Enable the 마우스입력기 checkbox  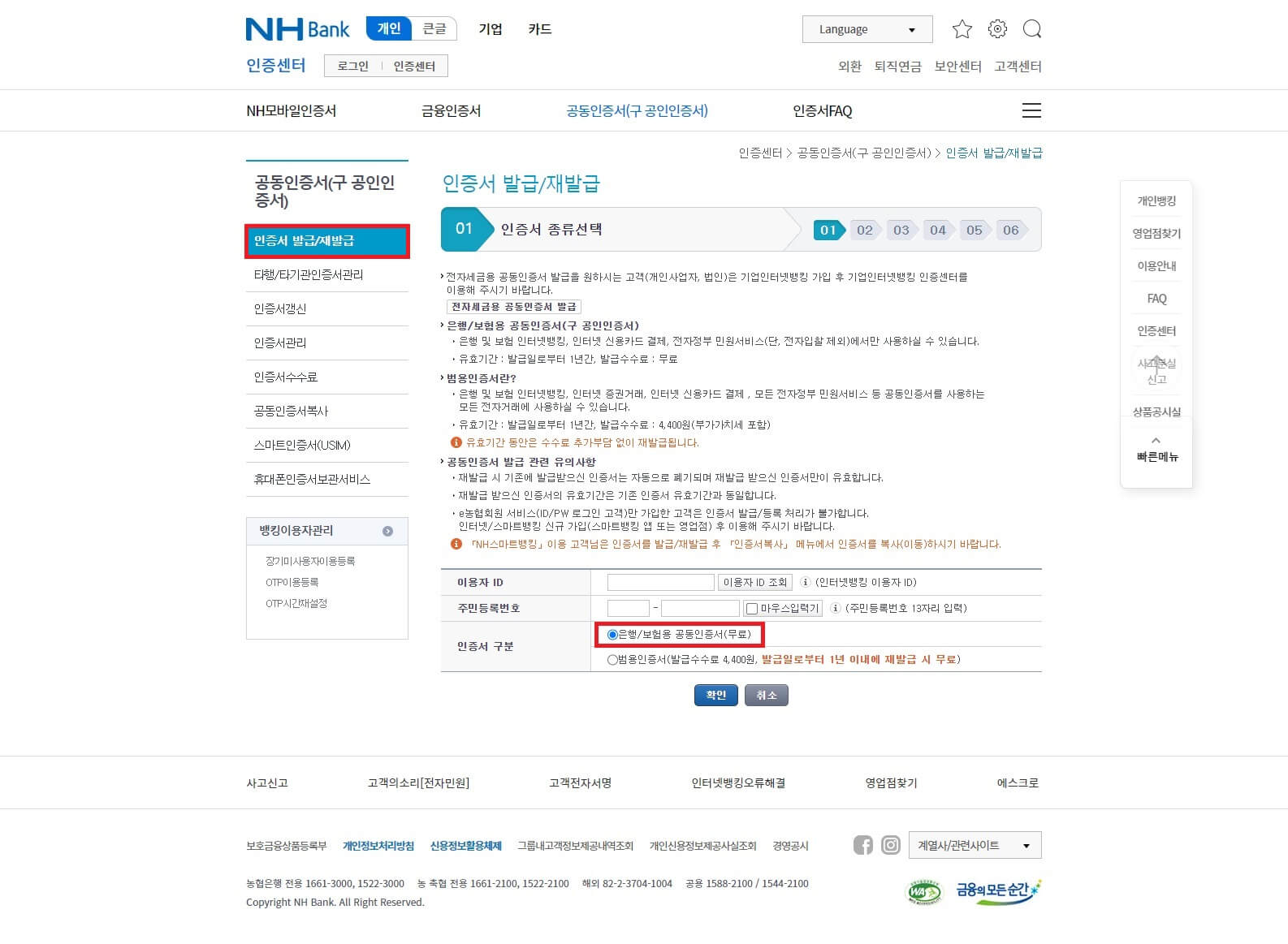[752, 609]
